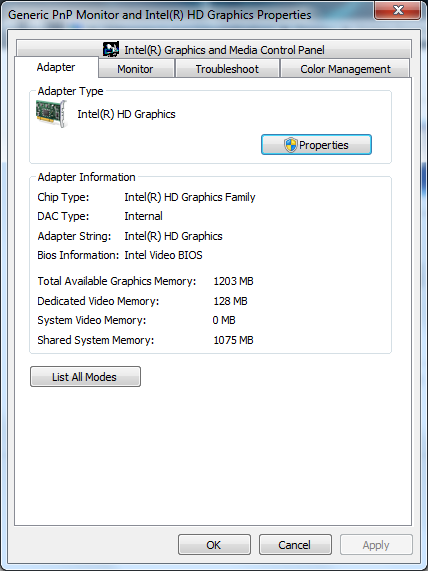Screen dimensions: 428x571
Task: Click the 'Internal' DAC type value
Action: (x=143, y=216)
